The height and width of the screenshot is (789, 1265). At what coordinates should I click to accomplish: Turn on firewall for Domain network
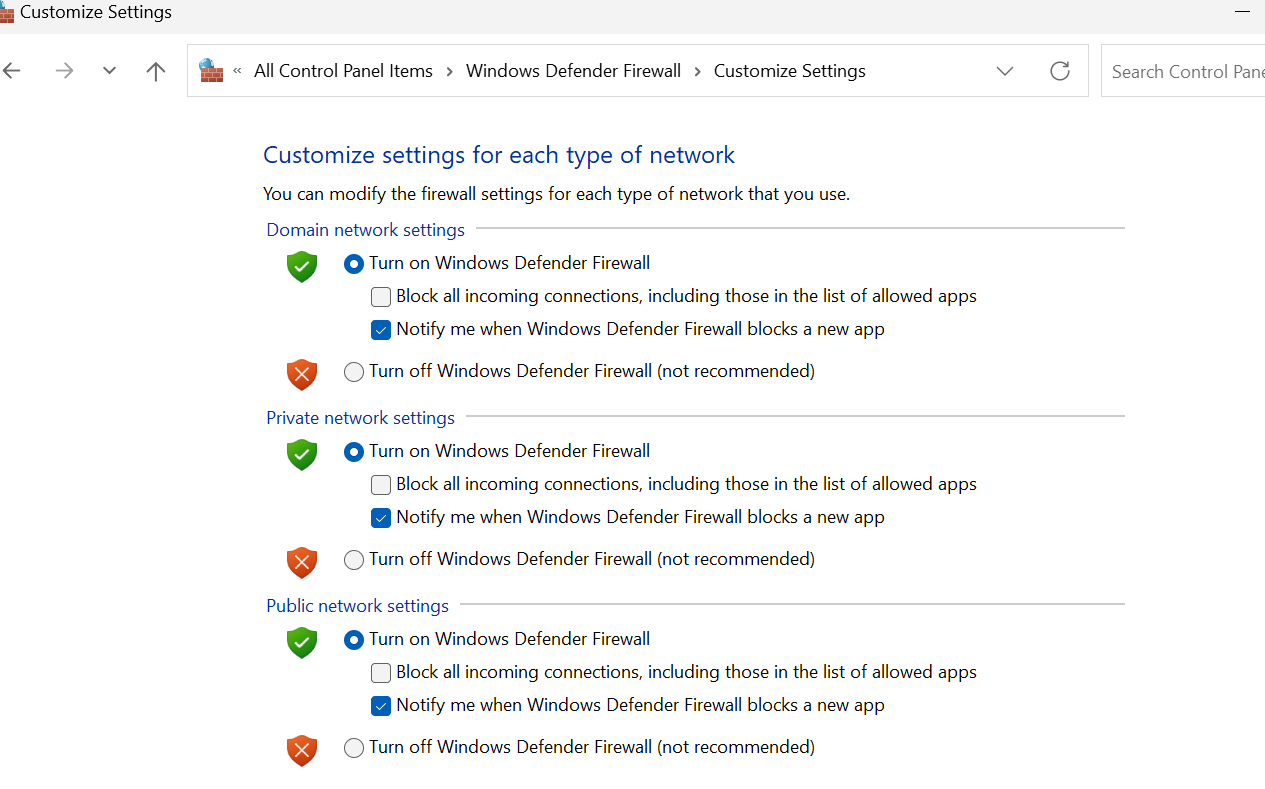(354, 264)
